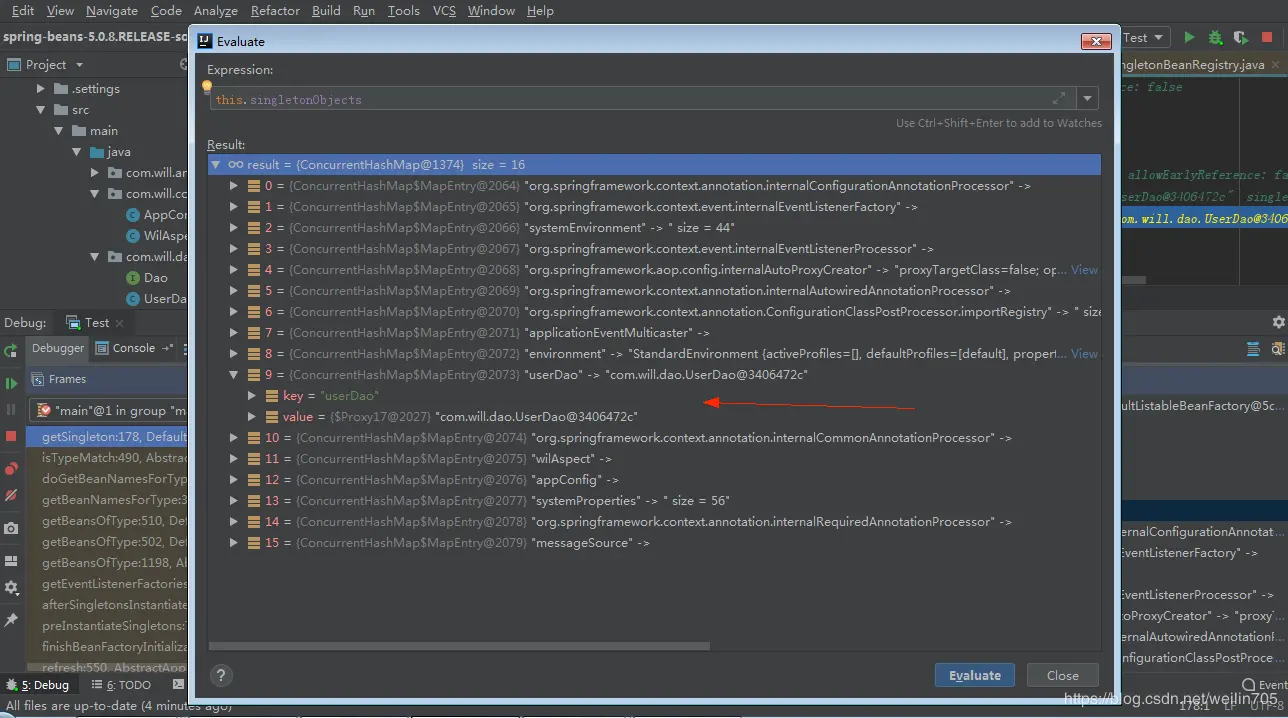Start debugging with the bug icon
Image resolution: width=1288 pixels, height=718 pixels.
[1215, 37]
